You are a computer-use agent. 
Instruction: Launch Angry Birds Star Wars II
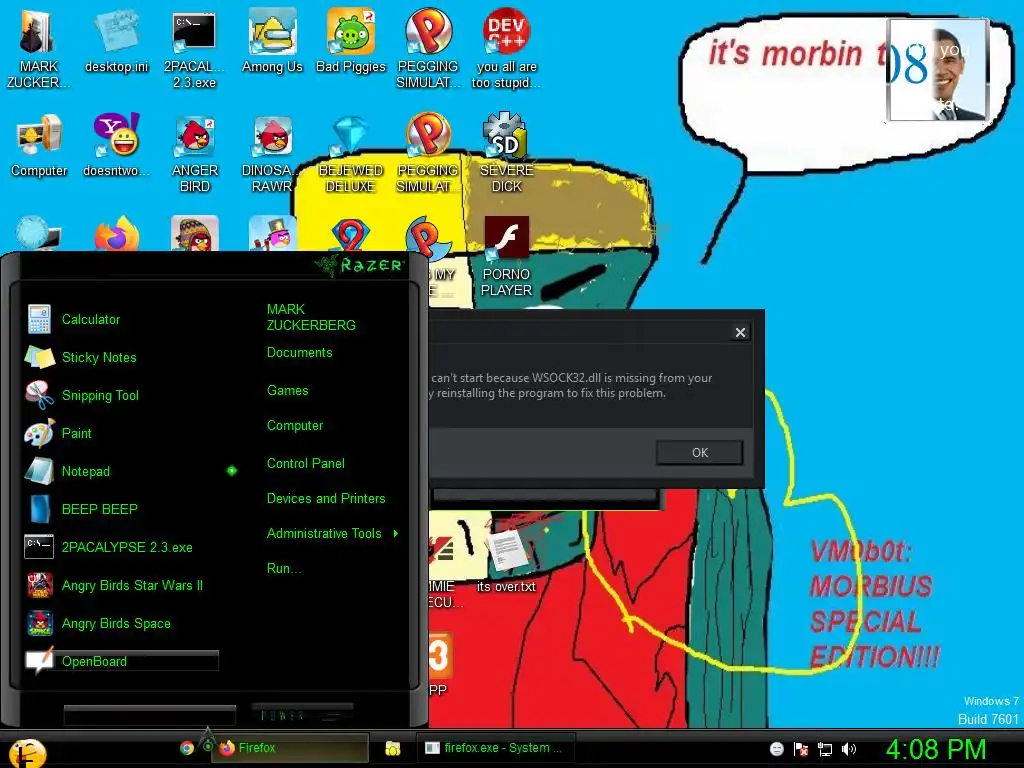(x=132, y=585)
